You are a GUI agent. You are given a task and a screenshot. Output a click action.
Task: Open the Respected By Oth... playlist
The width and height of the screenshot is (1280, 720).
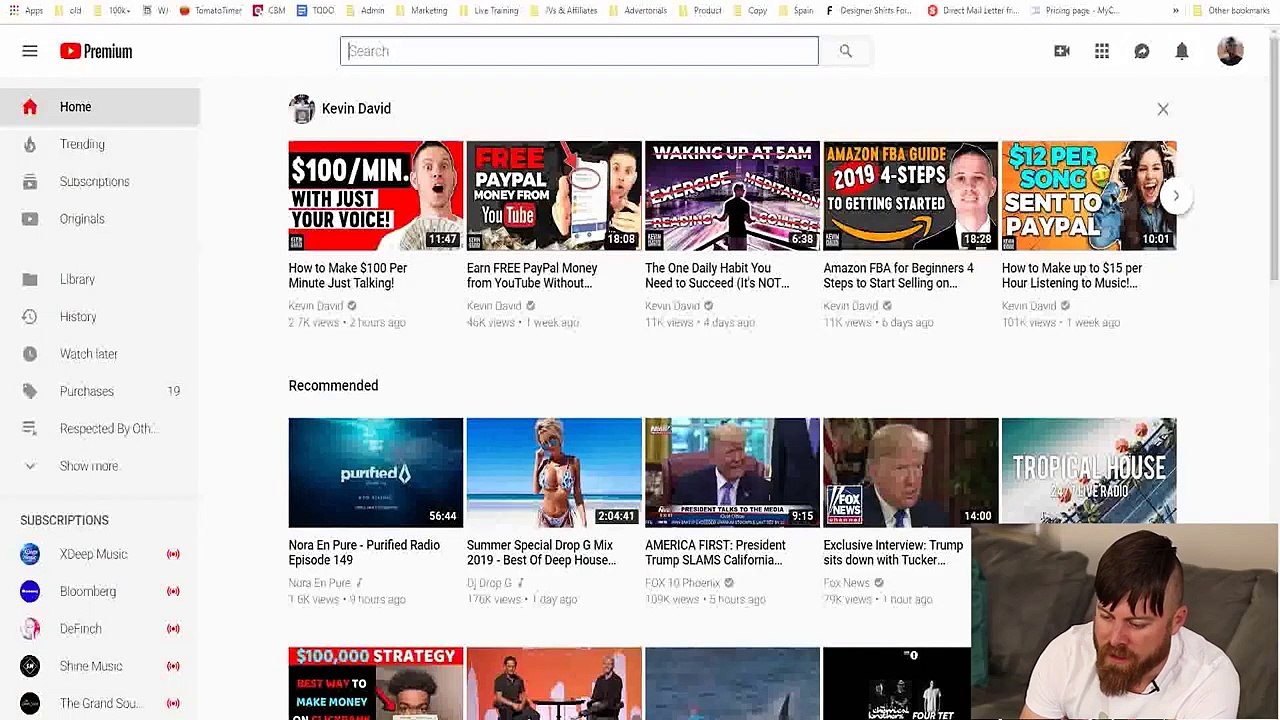coord(100,429)
